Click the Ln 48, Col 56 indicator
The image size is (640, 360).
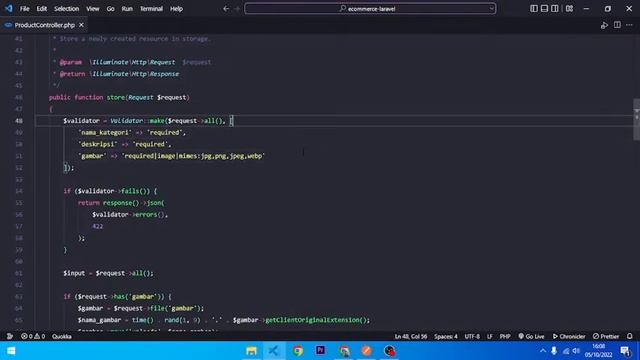[411, 336]
